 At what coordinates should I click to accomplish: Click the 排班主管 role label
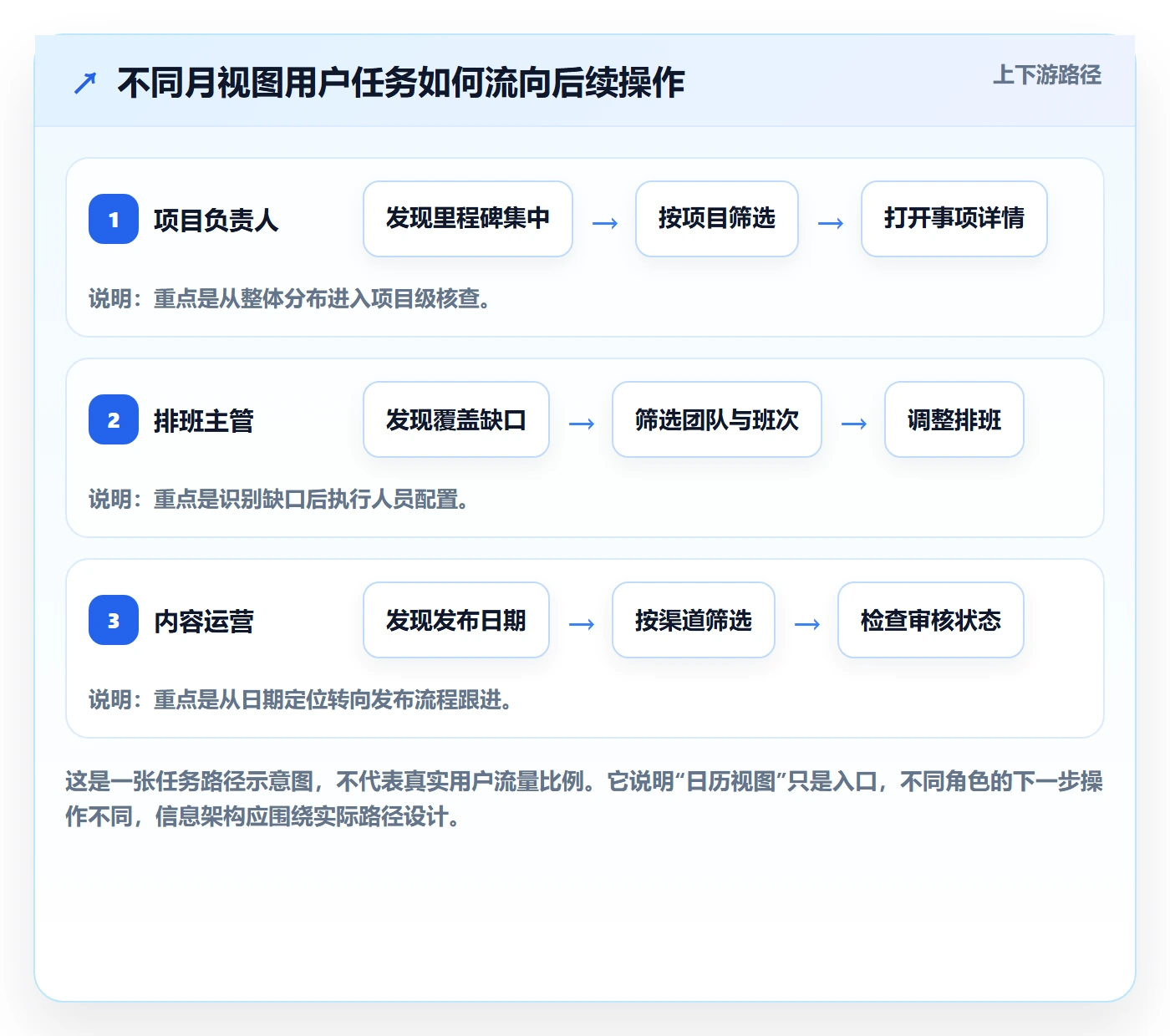204,420
